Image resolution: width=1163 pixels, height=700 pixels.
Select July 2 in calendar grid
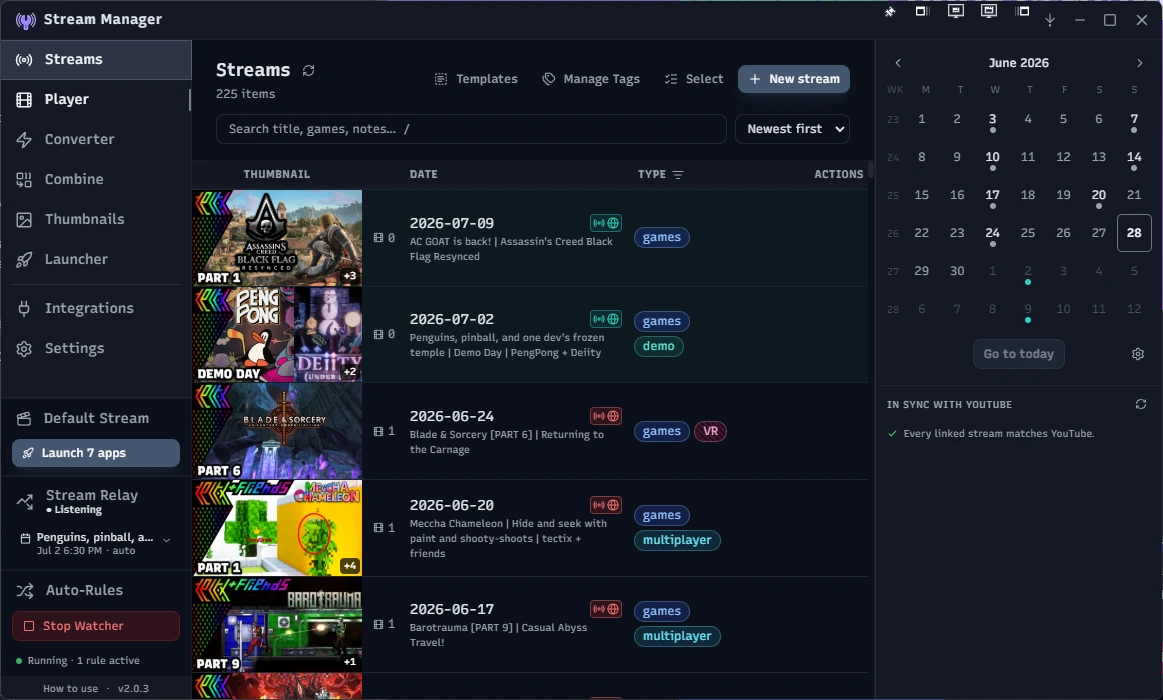coord(1028,271)
